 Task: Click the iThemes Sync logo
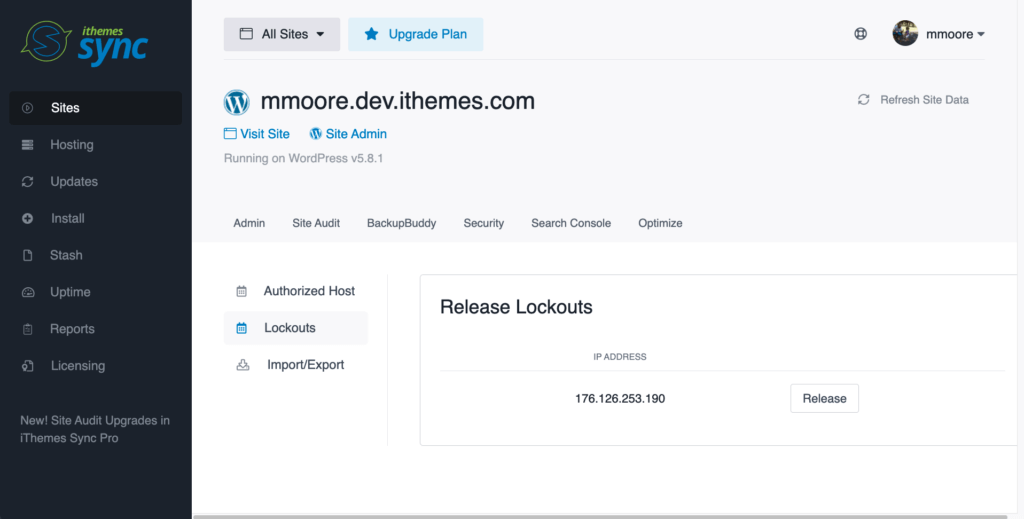click(x=84, y=43)
